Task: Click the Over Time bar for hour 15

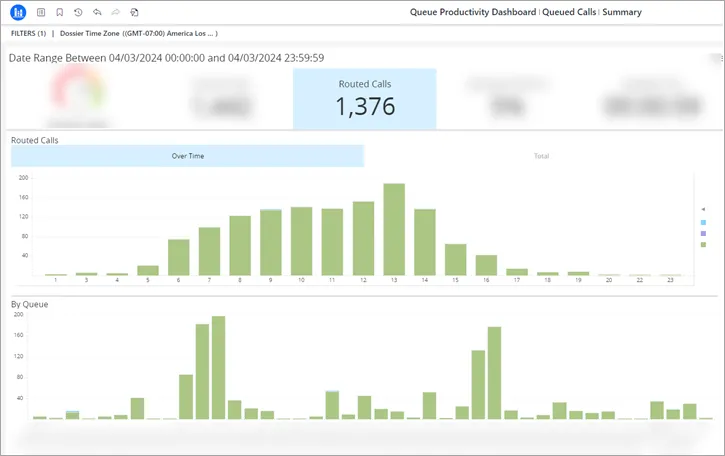Action: coord(455,259)
